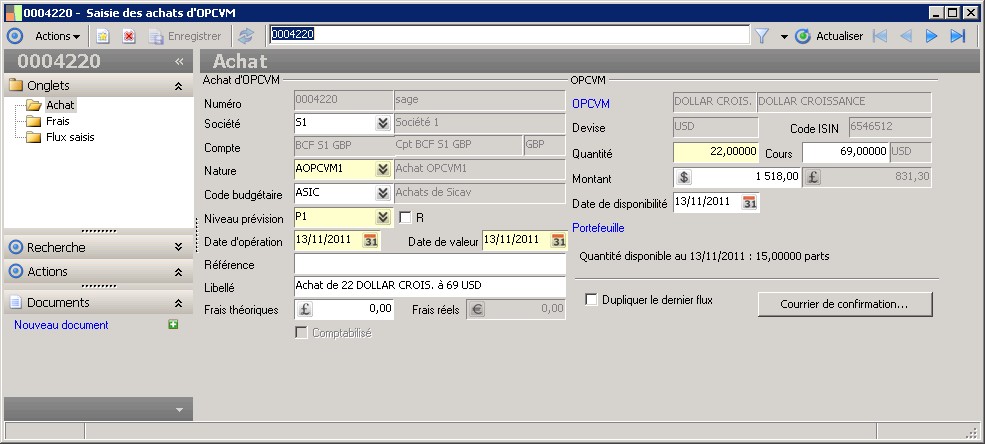Click the Portefeuille link

coord(598,228)
